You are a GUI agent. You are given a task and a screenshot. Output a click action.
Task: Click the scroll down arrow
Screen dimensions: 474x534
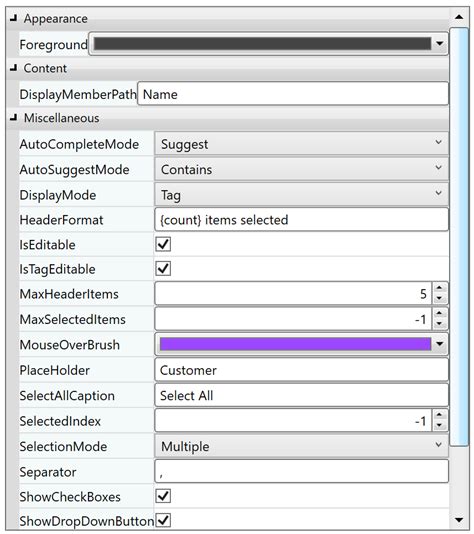[x=459, y=520]
